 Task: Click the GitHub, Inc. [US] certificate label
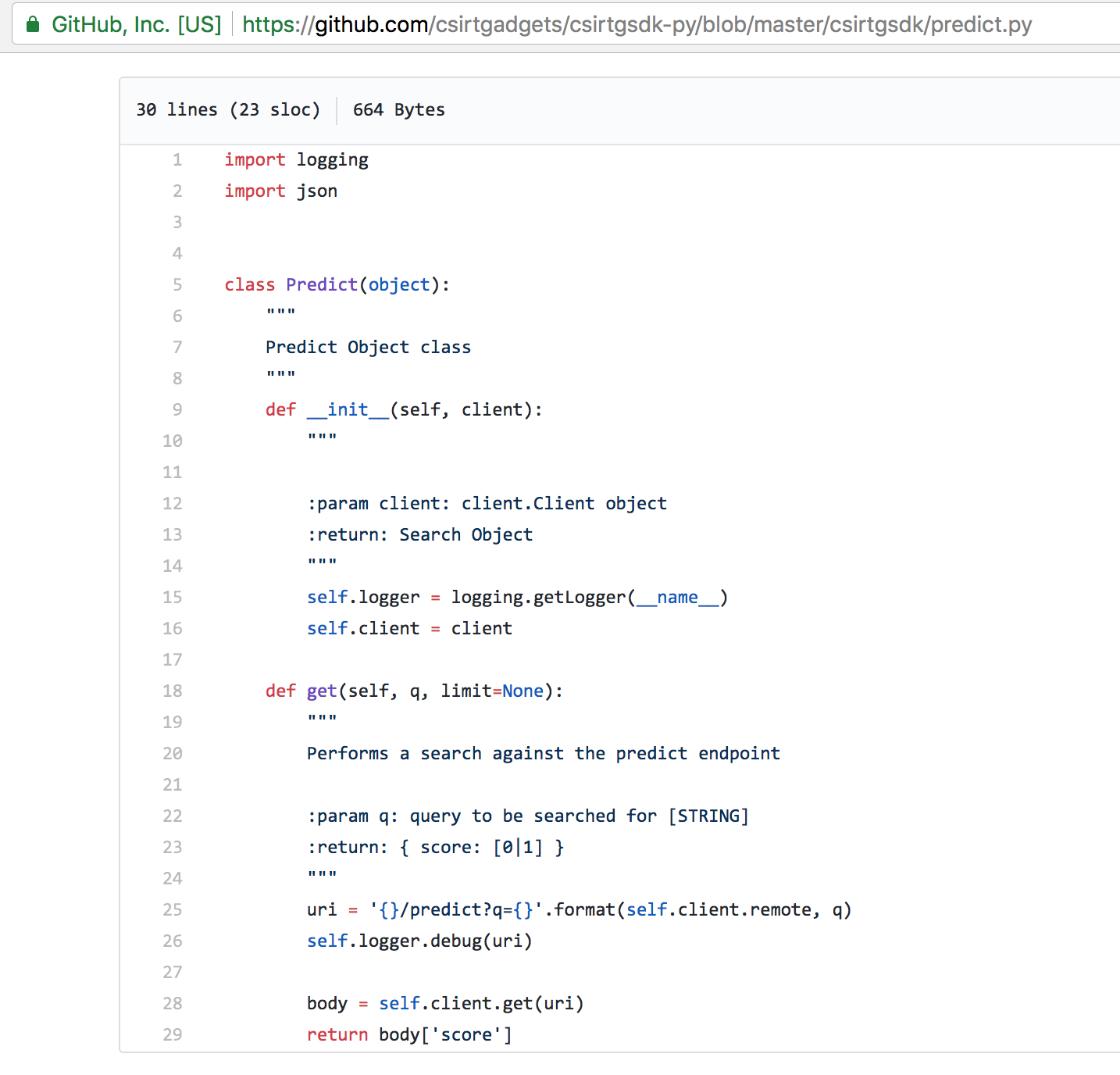[137, 25]
